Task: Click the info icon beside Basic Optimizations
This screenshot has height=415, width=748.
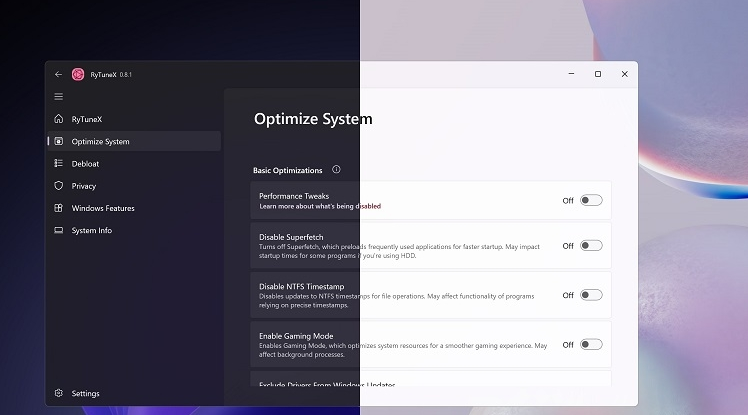Action: pyautogui.click(x=336, y=169)
